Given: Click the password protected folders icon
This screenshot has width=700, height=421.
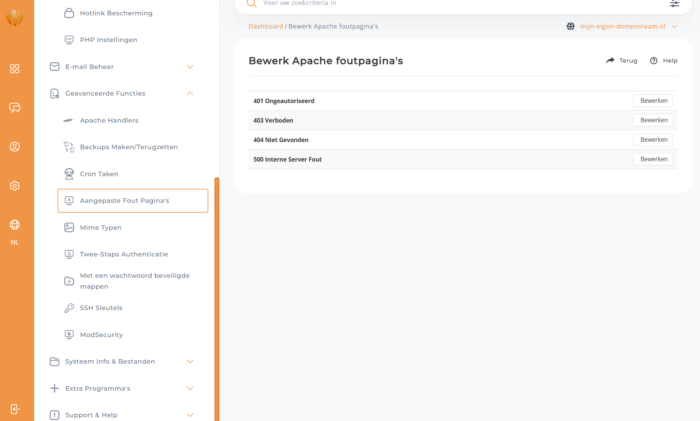Looking at the screenshot, I should pos(69,281).
